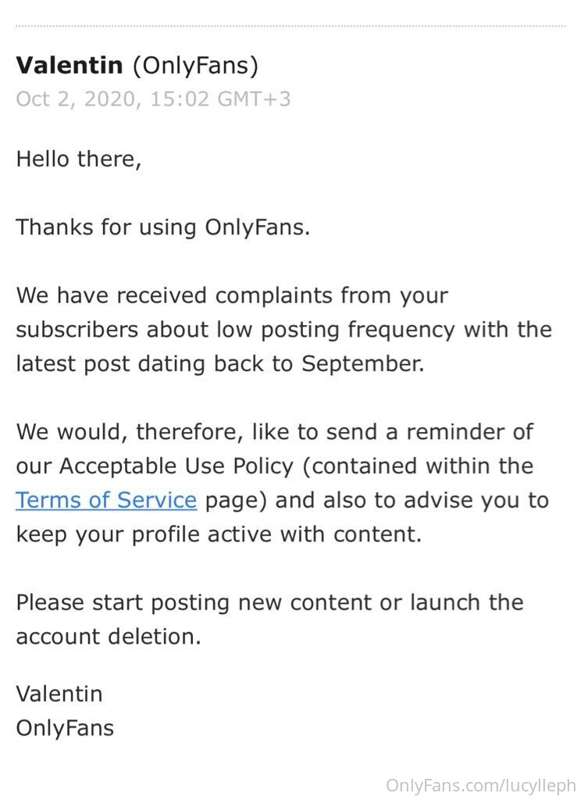This screenshot has height=800, width=581.
Task: Click the OnlyFans.com/lucylleph watermark
Action: pyautogui.click(x=481, y=786)
